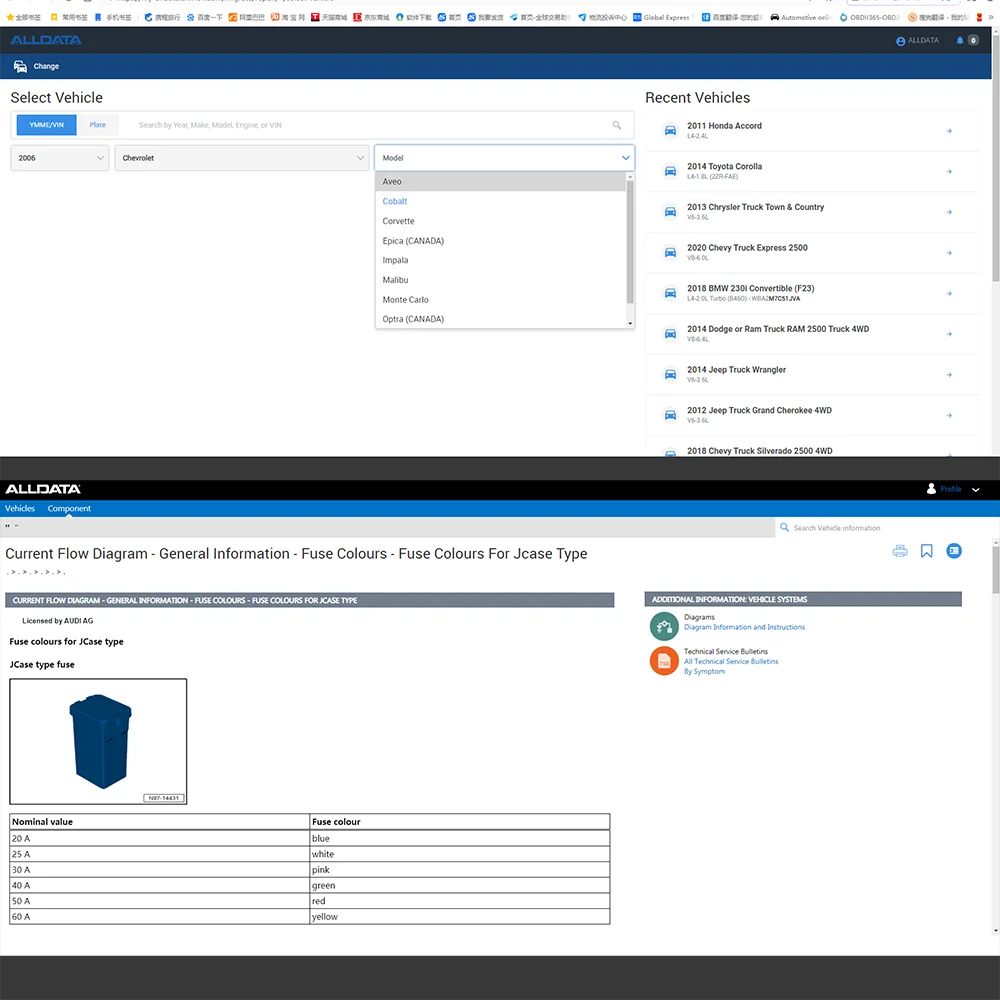This screenshot has width=1000, height=1000.
Task: Choose Aveo from model list
Action: pyautogui.click(x=501, y=182)
